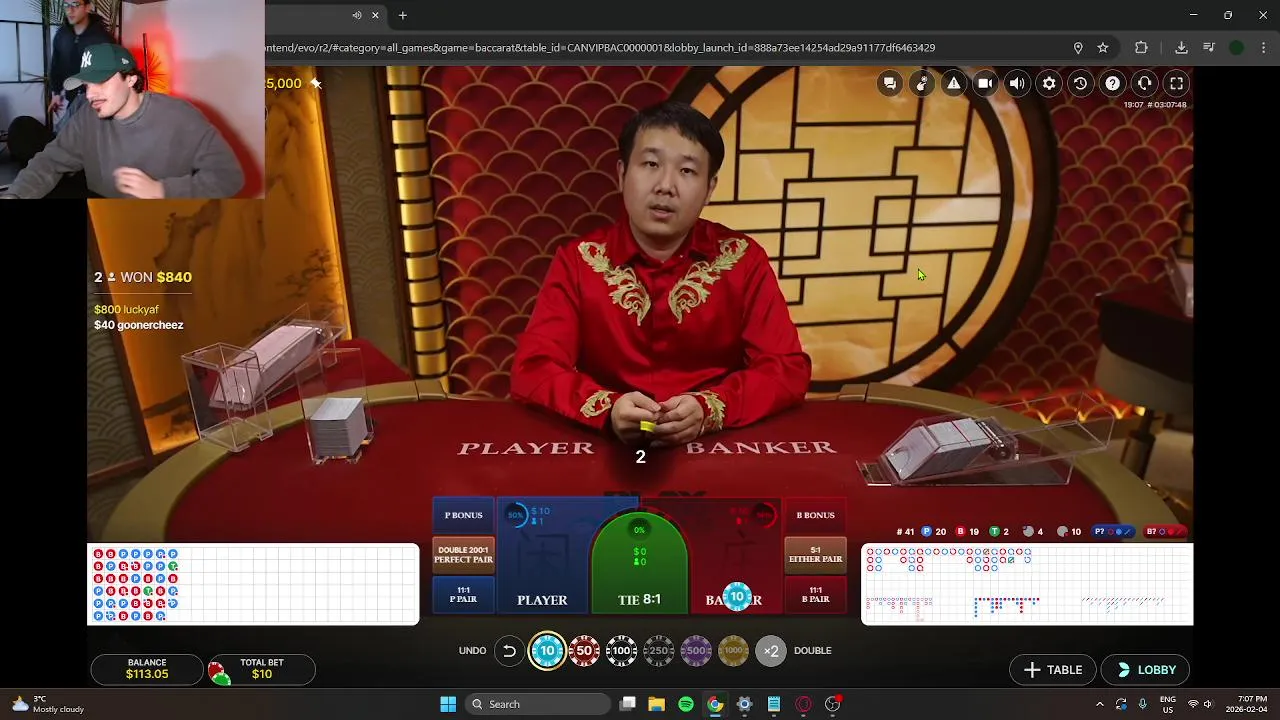Click the chips icon beside Total Bet
Viewport: 1280px width, 720px height.
pos(219,672)
